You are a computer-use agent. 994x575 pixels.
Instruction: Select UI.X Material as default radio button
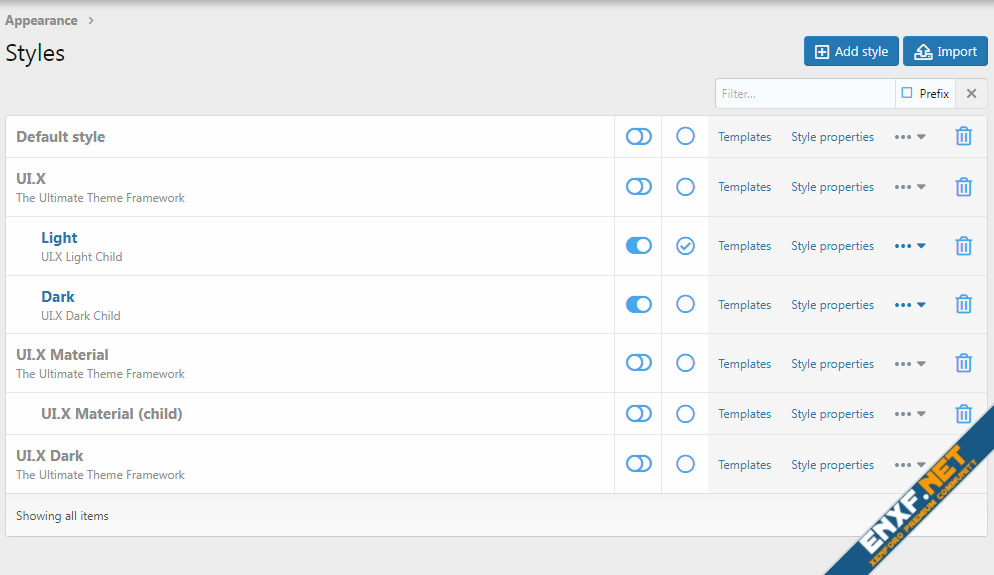(x=685, y=364)
